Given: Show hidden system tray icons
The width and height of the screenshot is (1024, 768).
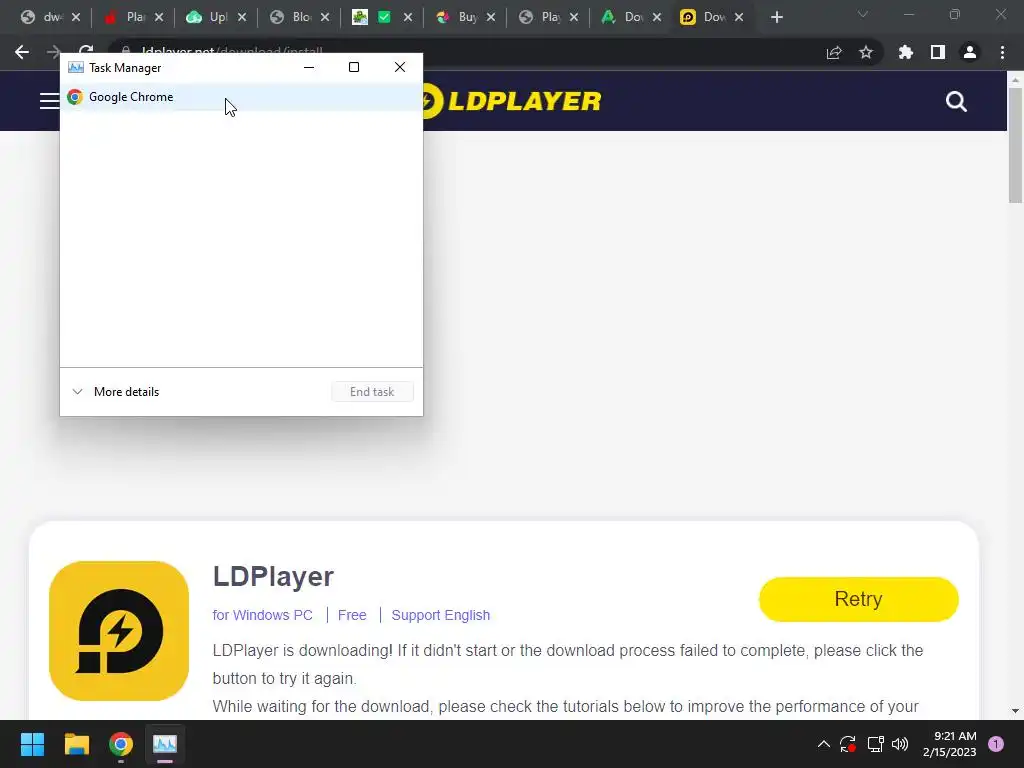Looking at the screenshot, I should pyautogui.click(x=824, y=744).
